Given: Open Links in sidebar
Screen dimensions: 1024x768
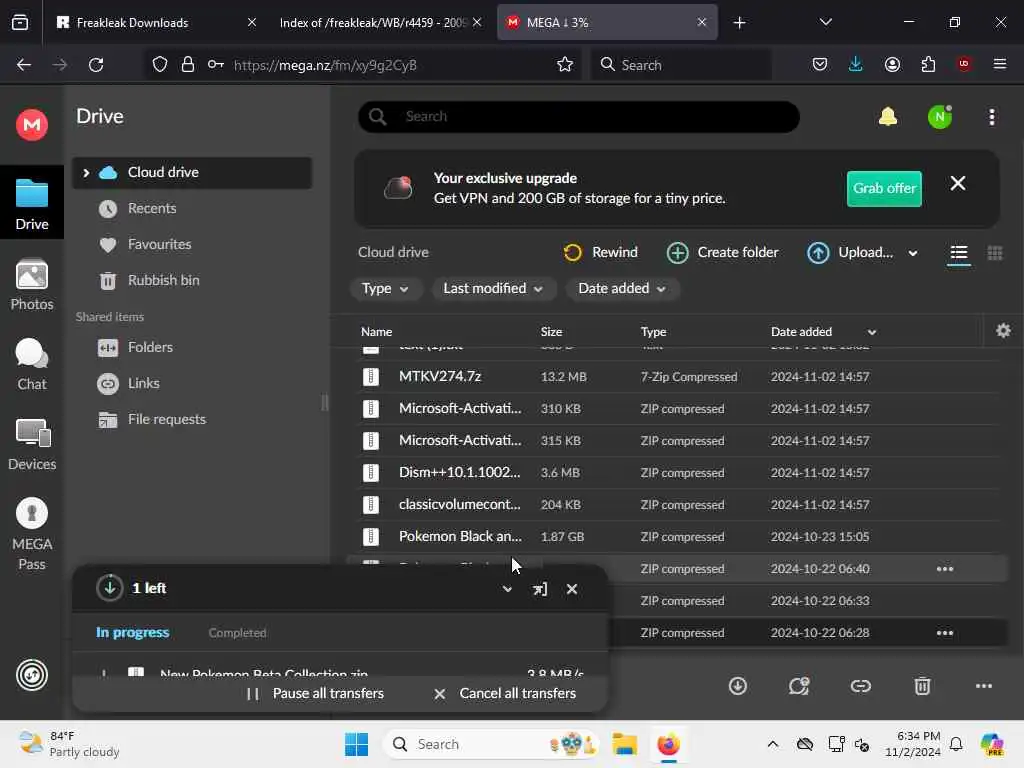Looking at the screenshot, I should (x=144, y=383).
